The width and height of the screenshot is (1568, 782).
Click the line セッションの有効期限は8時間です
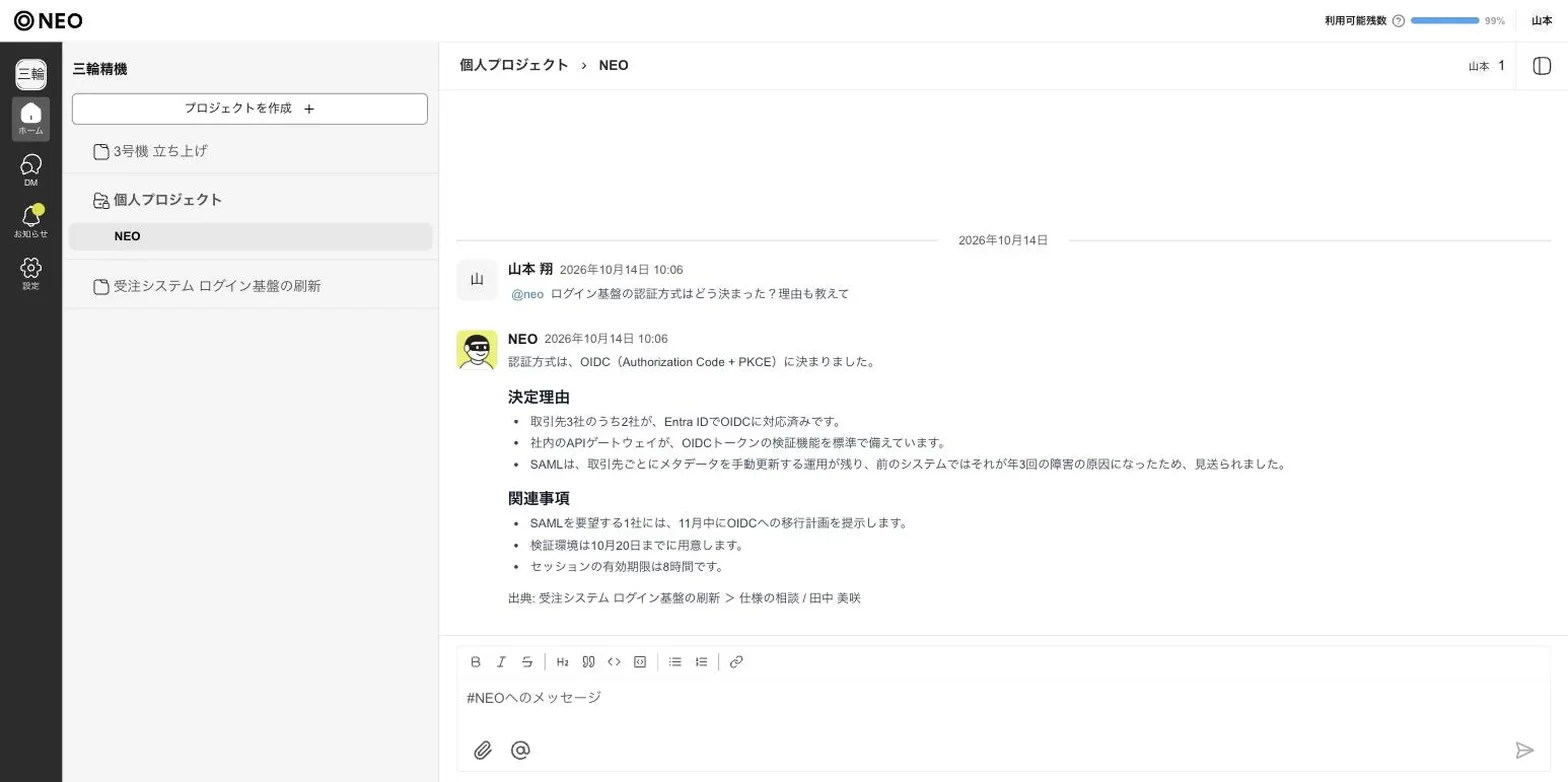tap(626, 567)
